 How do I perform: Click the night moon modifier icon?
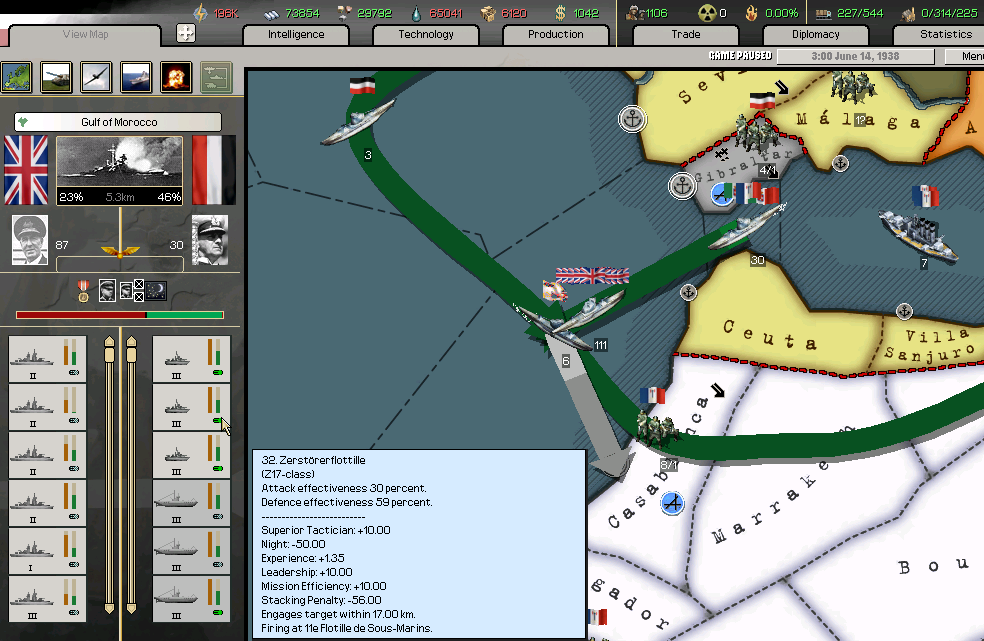156,291
